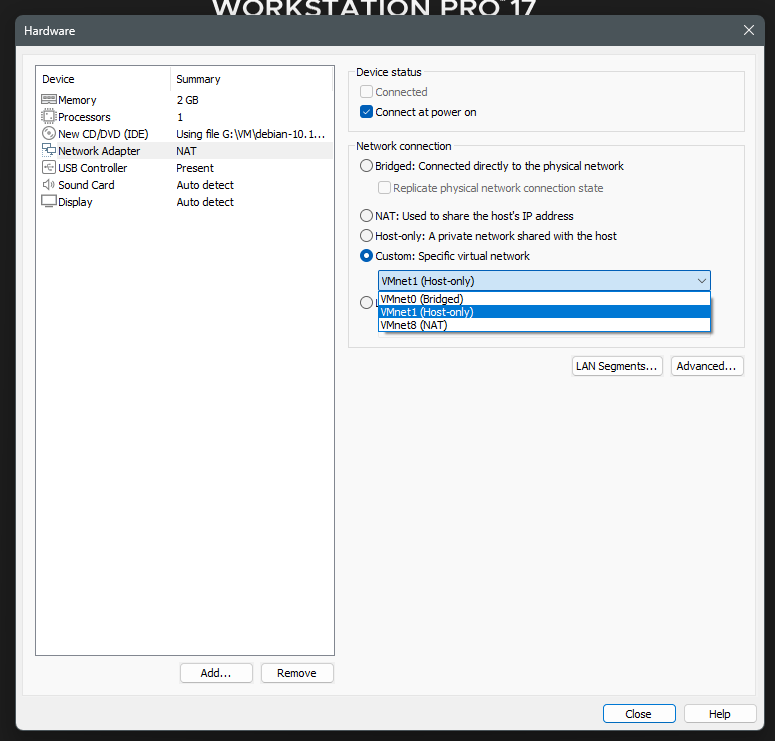The image size is (775, 741).
Task: Click Display's Auto detect summary
Action: pos(205,202)
